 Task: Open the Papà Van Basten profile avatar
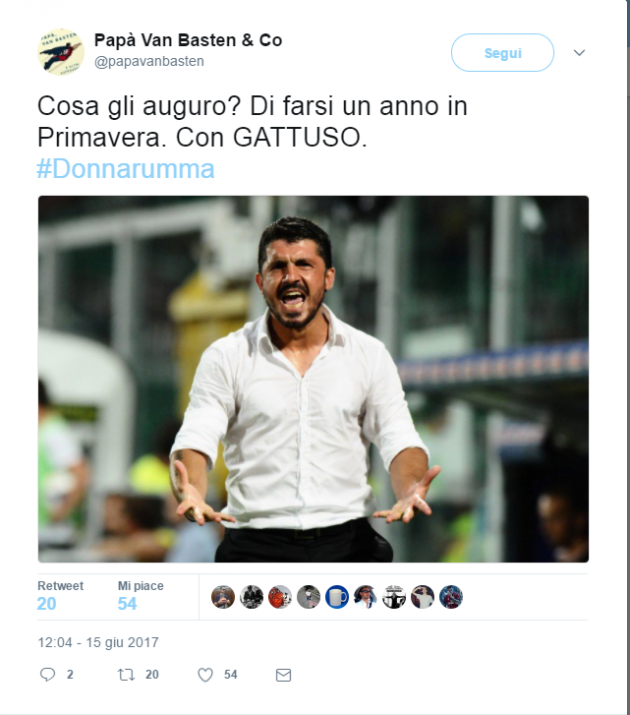pos(61,52)
